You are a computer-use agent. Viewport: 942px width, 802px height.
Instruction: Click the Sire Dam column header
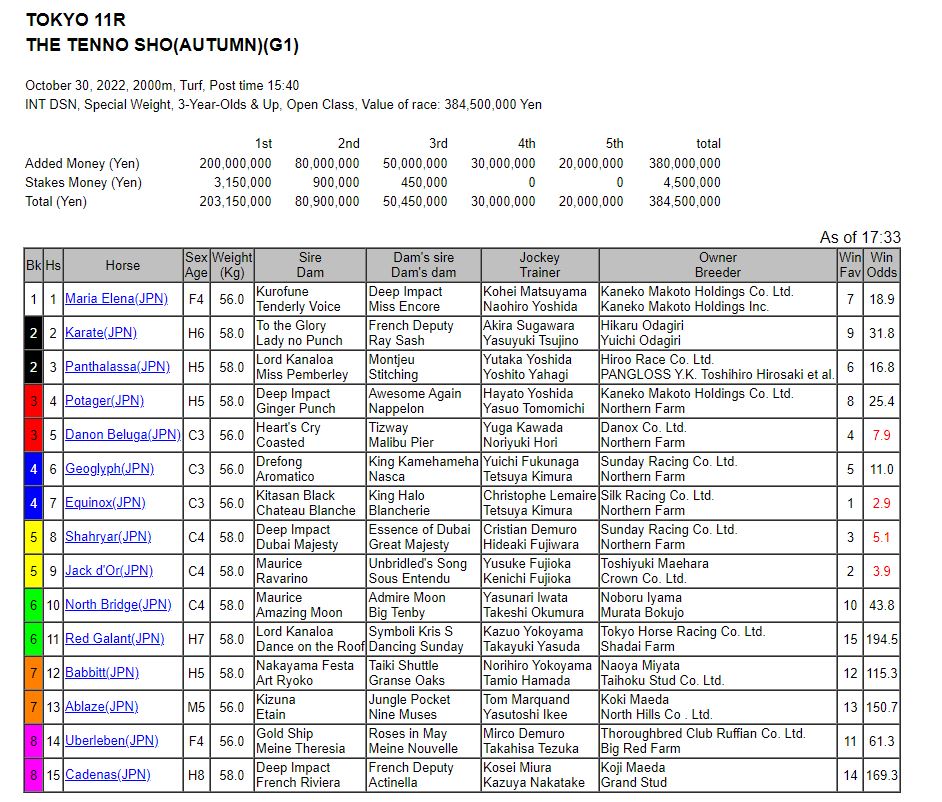310,265
